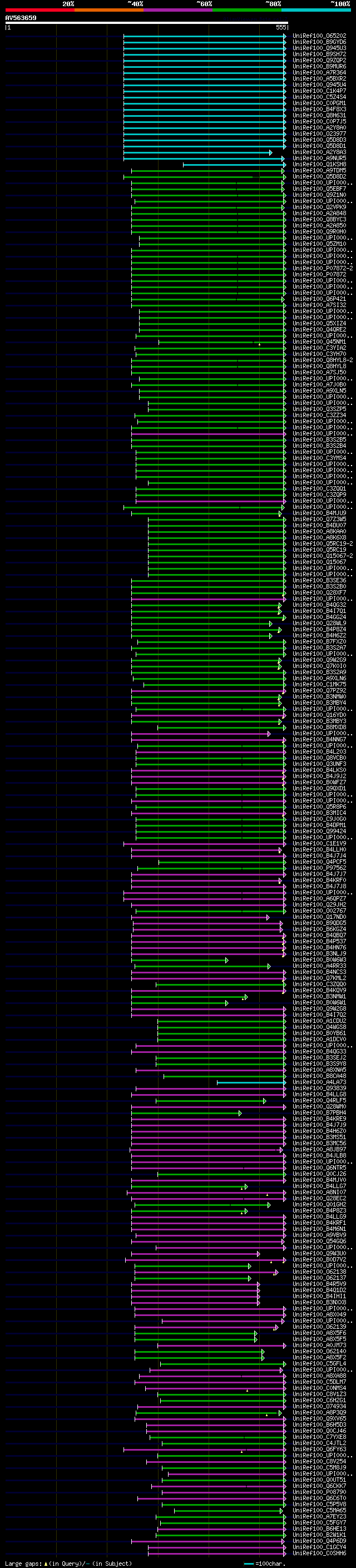
Task: Click the UniRef100_Q8BYC3 label
Action: coord(319,219)
